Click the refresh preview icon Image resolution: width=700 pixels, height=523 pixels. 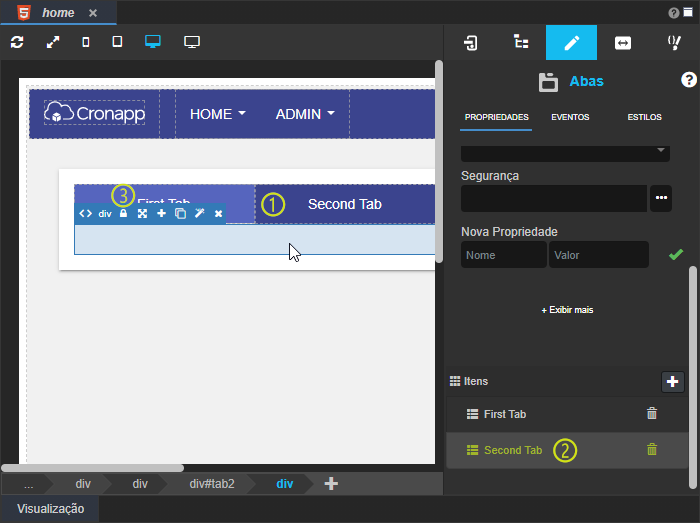pyautogui.click(x=17, y=42)
